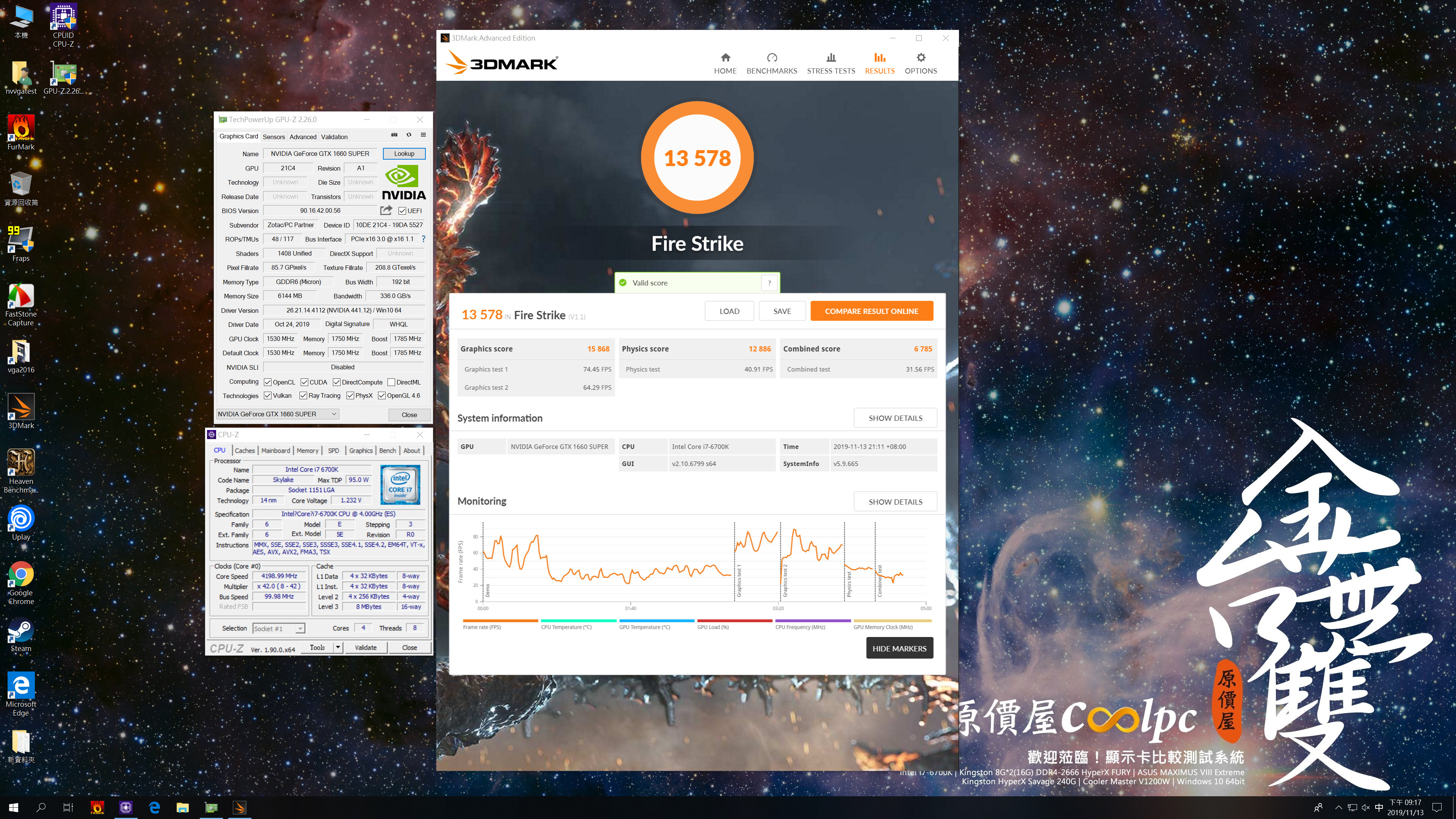Open GPU-Z desktop shortcut
The height and width of the screenshot is (819, 1456).
point(63,77)
